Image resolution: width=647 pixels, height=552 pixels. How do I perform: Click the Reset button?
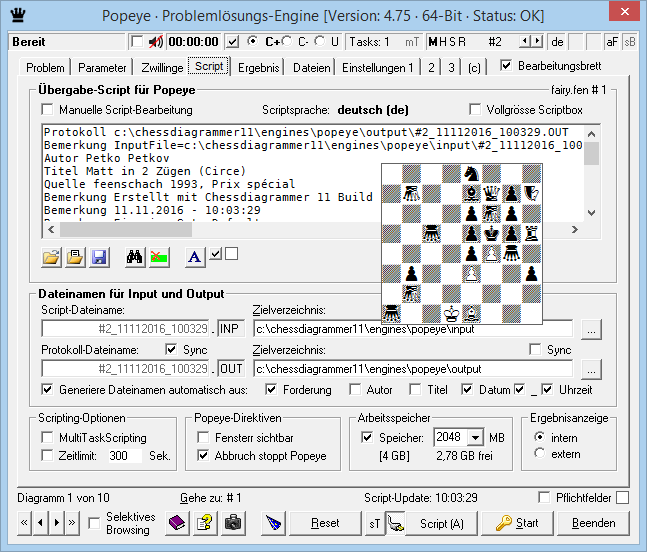(325, 523)
